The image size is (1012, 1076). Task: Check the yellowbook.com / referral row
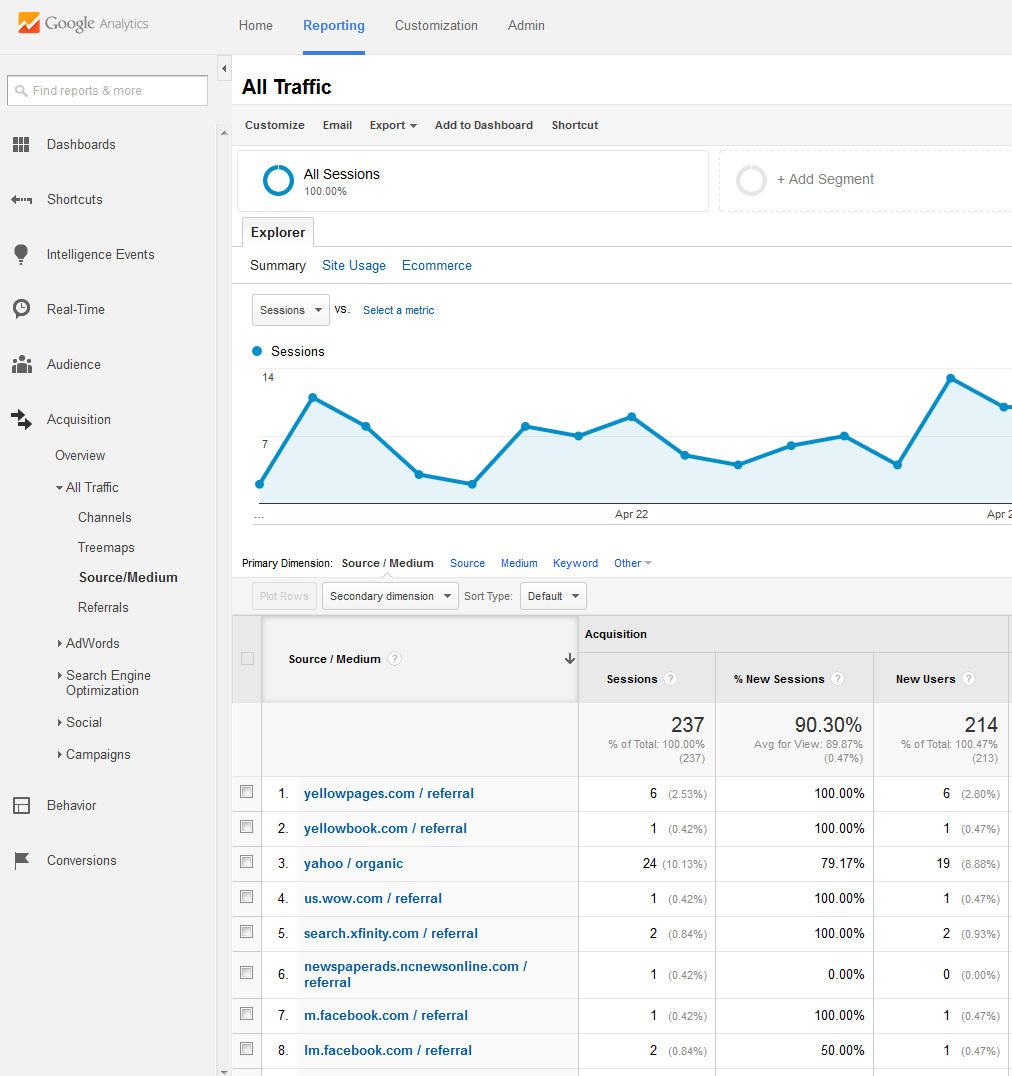[247, 827]
